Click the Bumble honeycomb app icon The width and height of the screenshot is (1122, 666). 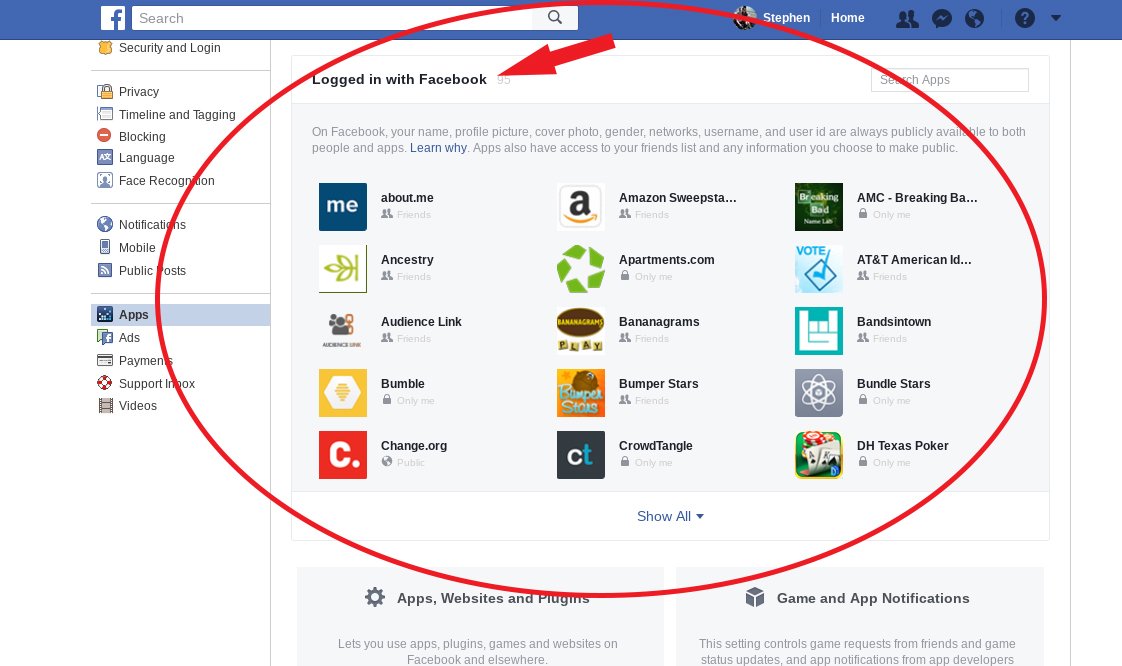tap(343, 393)
